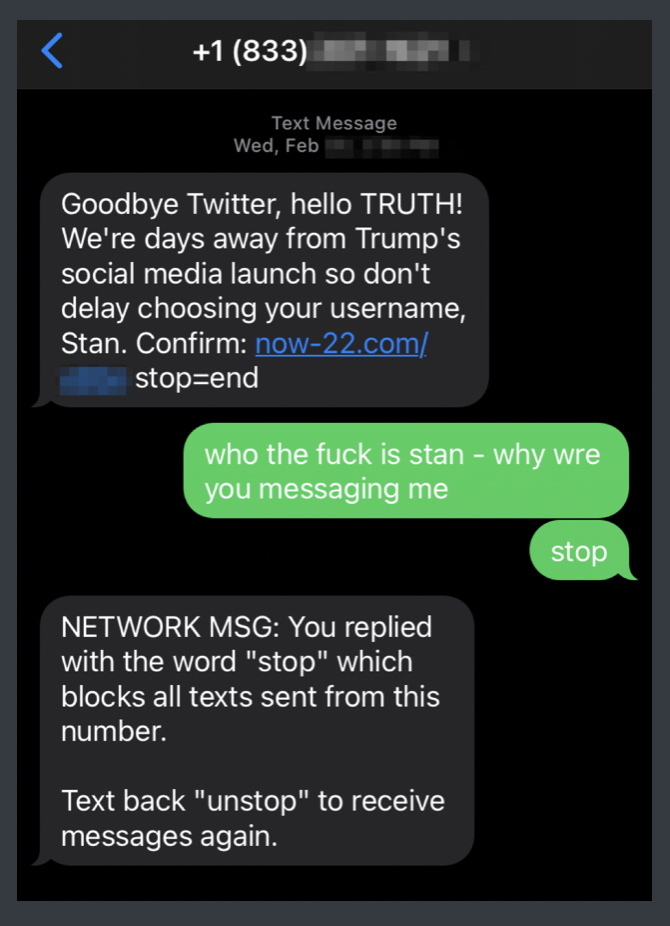The width and height of the screenshot is (670, 926).
Task: Tap the green "who the fuck is stan" bubble
Action: pos(405,471)
